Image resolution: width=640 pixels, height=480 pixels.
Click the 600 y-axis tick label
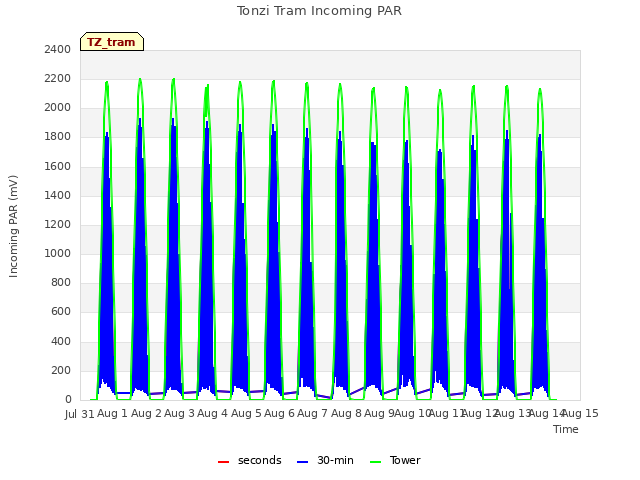61,312
